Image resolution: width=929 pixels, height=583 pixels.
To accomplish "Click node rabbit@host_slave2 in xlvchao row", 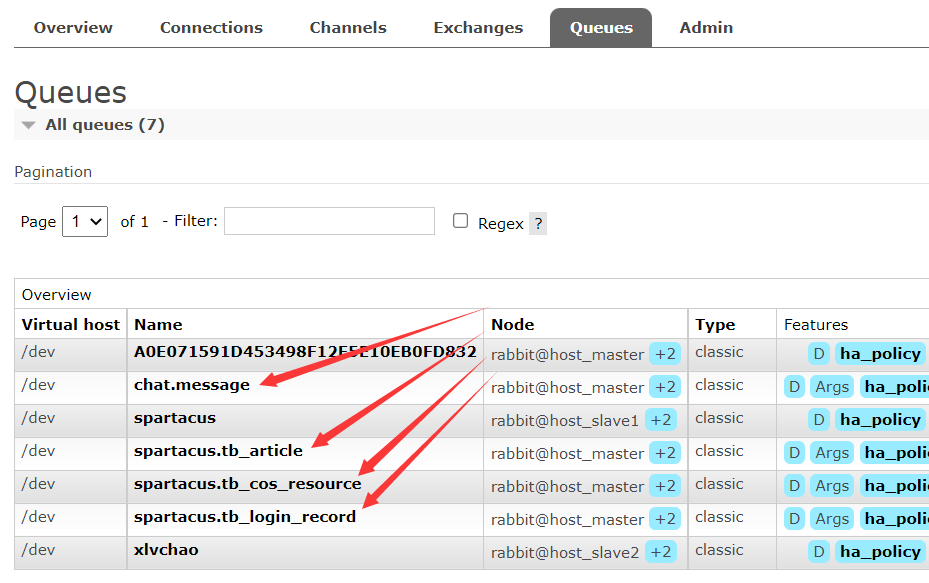I will coord(565,553).
